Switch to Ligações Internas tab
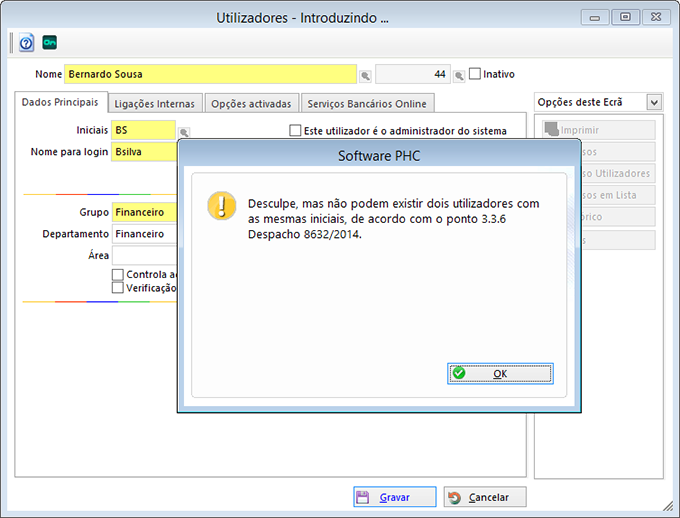 tap(154, 104)
